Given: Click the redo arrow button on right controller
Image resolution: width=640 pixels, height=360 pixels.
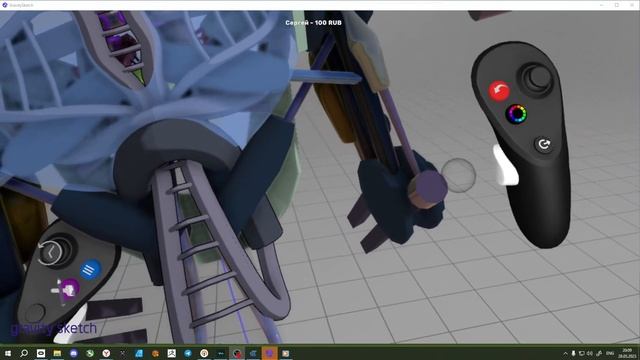Looking at the screenshot, I should tap(544, 144).
